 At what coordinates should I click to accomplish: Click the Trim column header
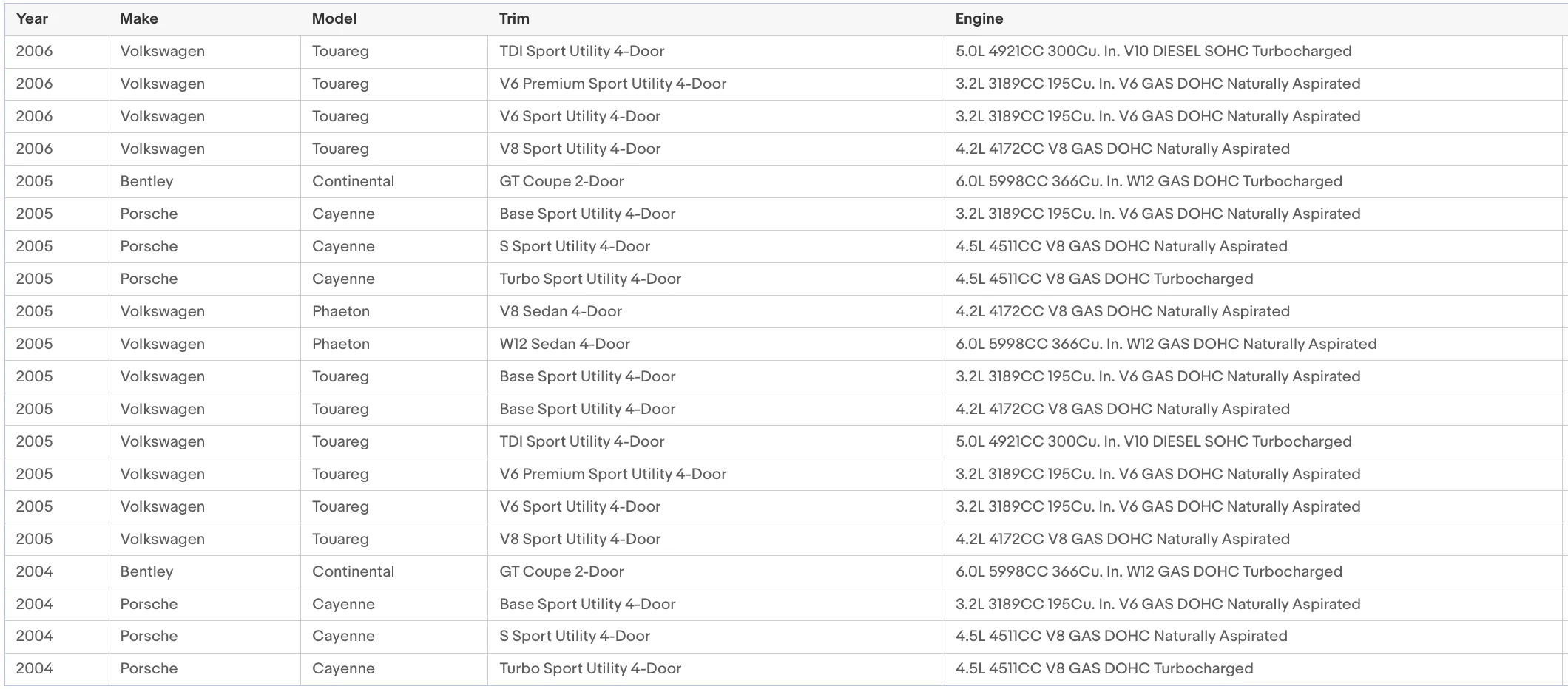(x=514, y=19)
